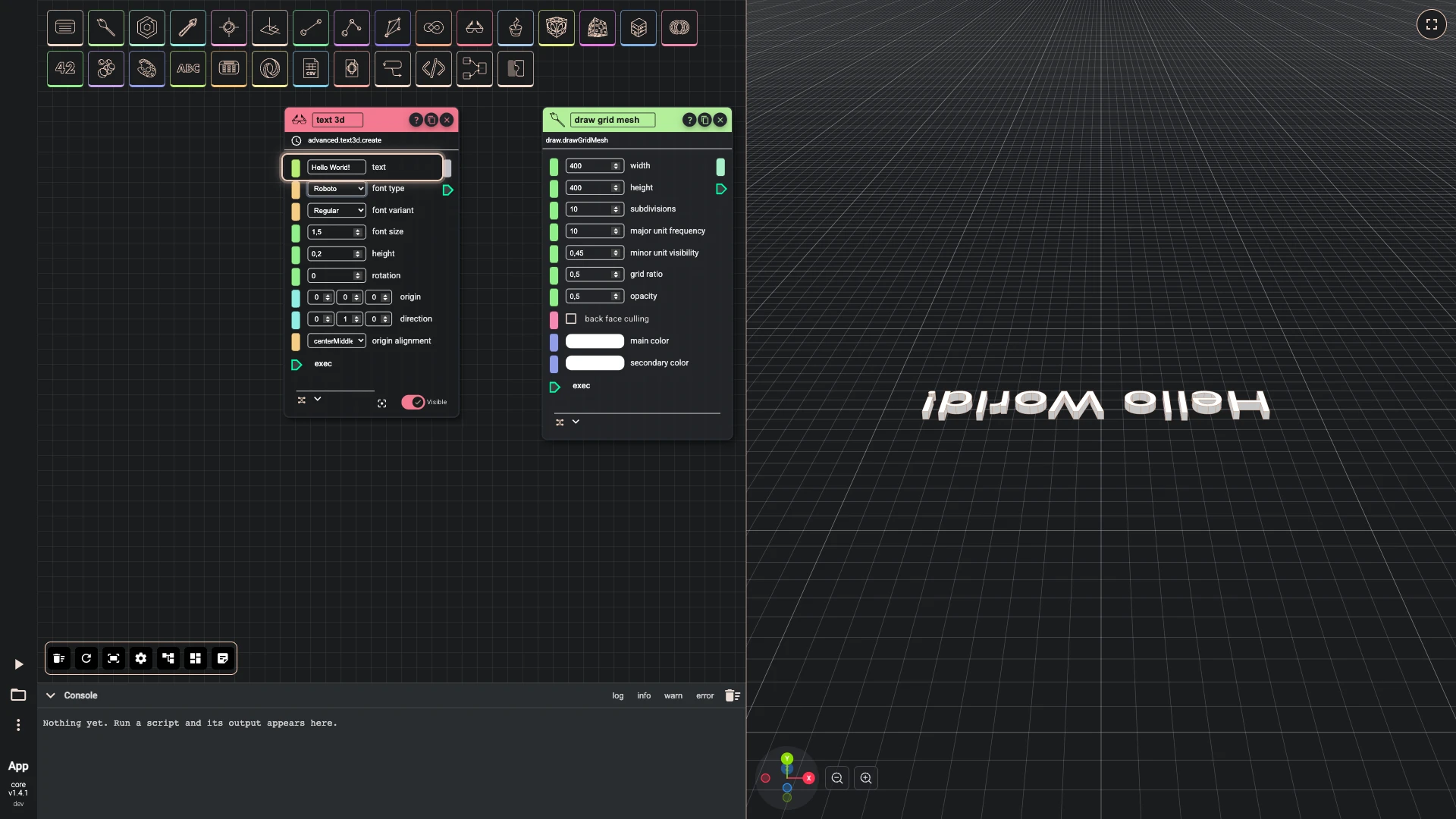Open the origin alignment centerMiddle dropdown

pos(337,341)
